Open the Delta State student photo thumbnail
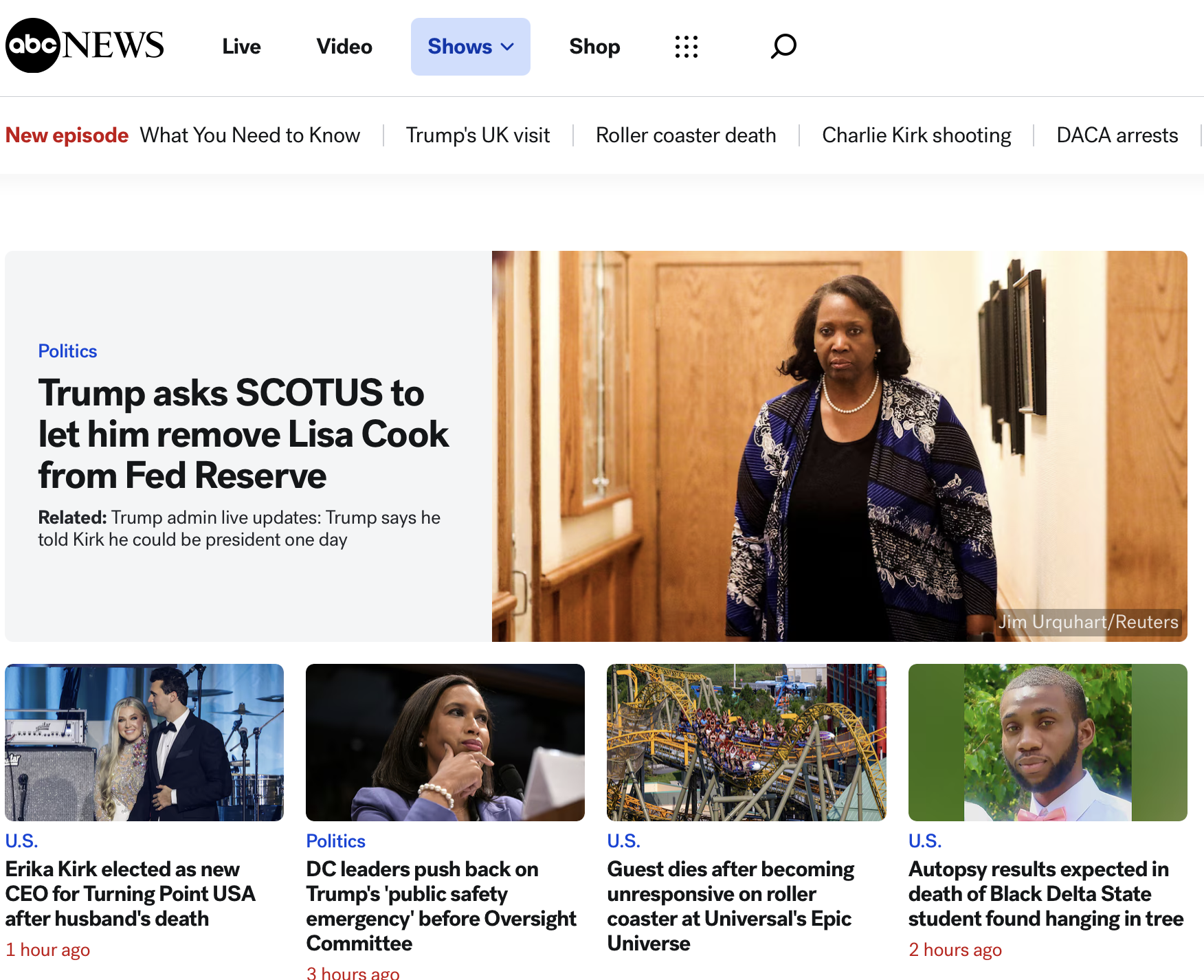Screen dimensions: 1204x980 click(1048, 742)
